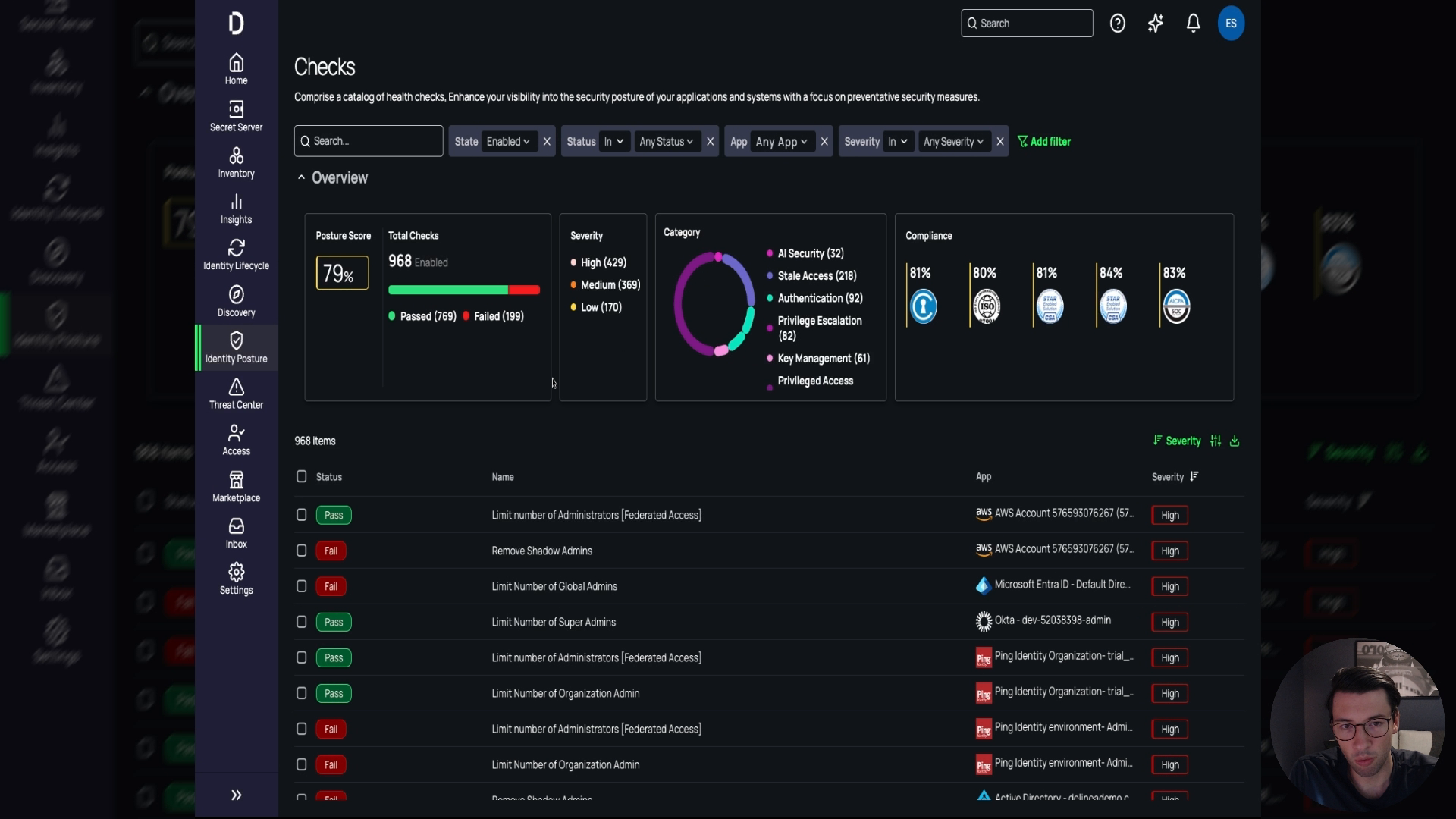This screenshot has height=819, width=1456.
Task: Navigate to Identity Lifecycle
Action: (x=236, y=255)
